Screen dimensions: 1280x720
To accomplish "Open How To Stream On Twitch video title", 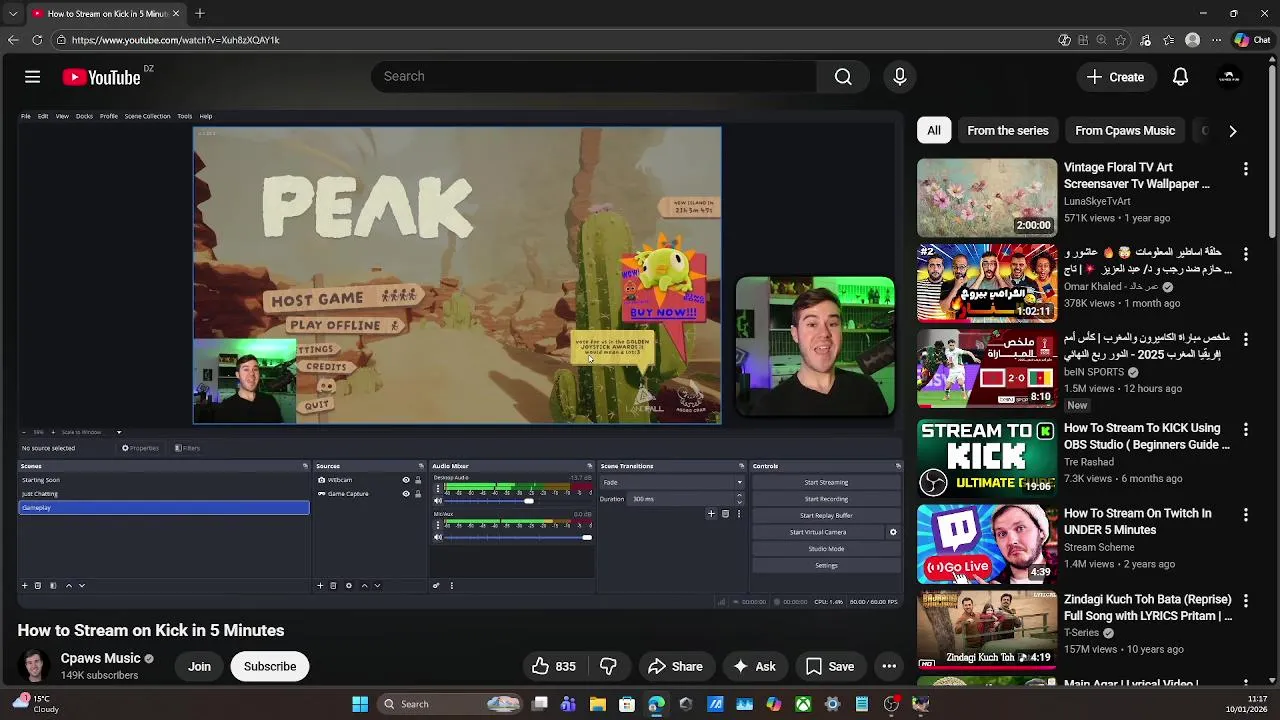I will [1138, 522].
